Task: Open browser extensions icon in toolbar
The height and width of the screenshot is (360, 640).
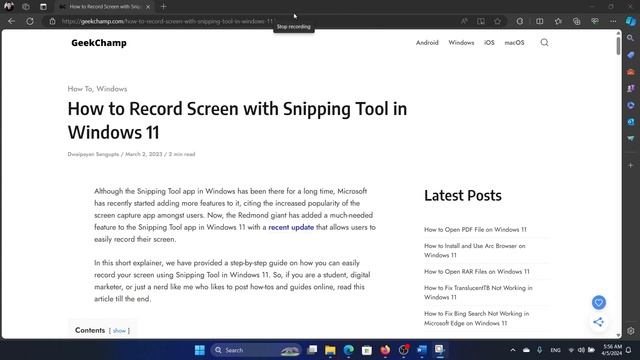Action: [x=520, y=21]
